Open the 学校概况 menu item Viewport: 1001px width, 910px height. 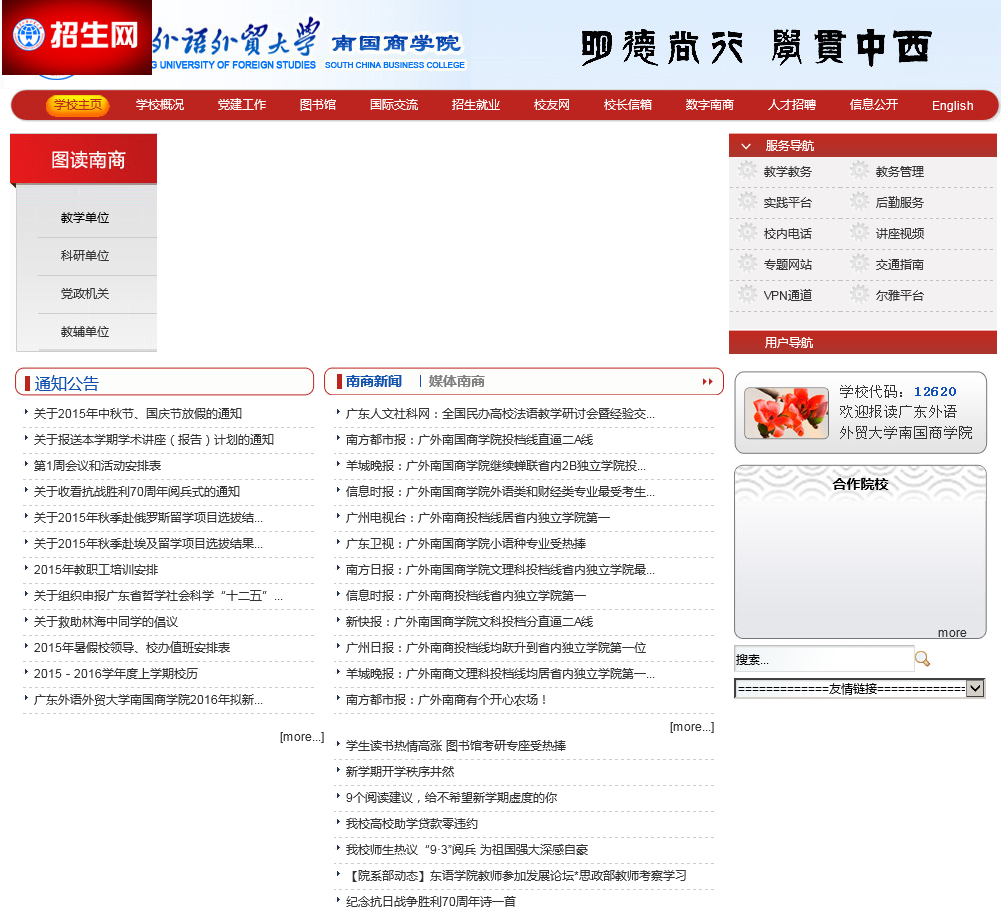160,105
